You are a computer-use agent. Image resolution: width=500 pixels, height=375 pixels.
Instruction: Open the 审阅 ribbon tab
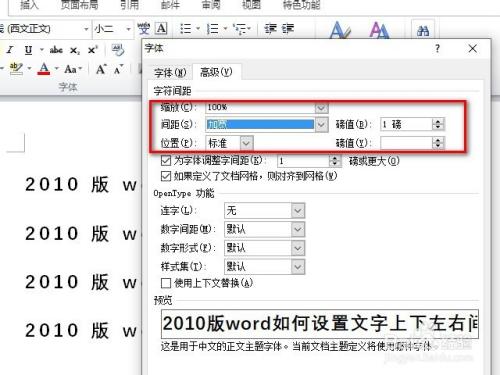pos(211,5)
